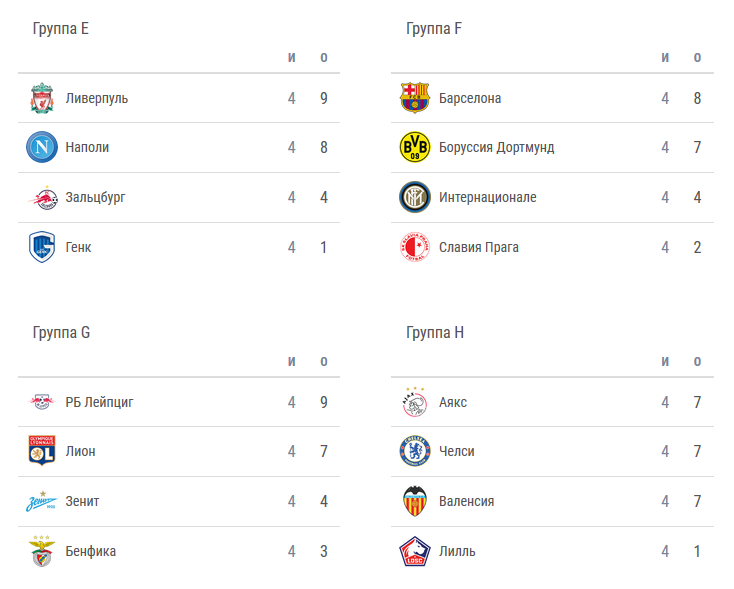Open the РБ Лейпциг team link
Viewport: 734px width, 589px height.
99,402
